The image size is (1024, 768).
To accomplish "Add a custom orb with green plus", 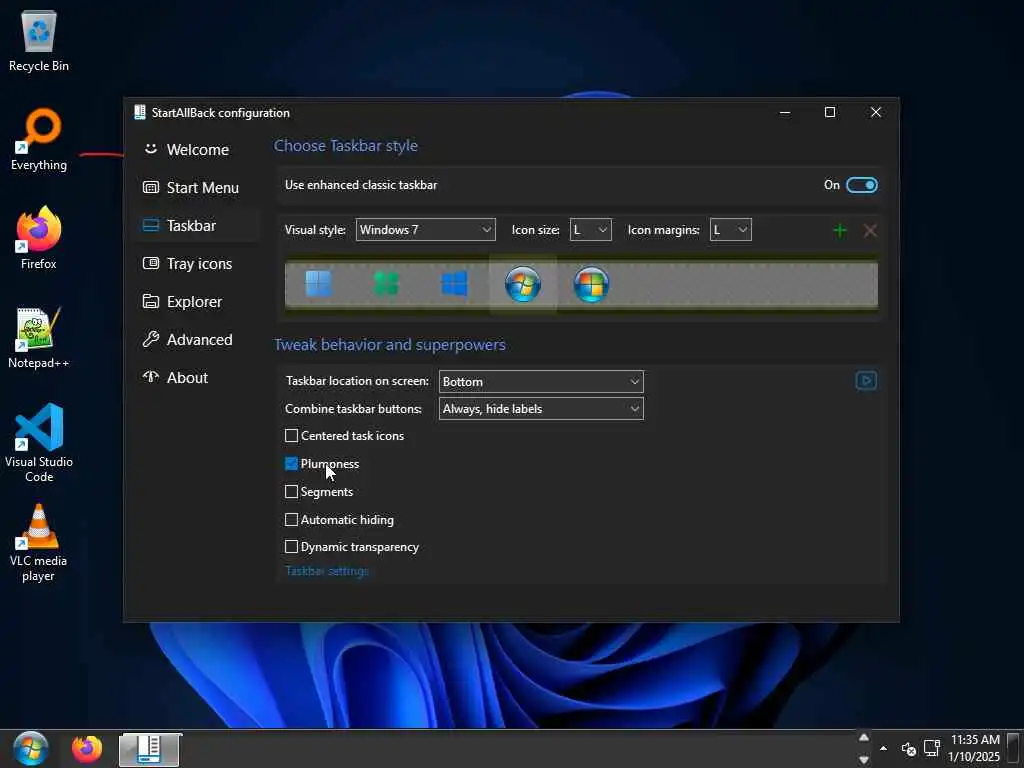I will (840, 230).
